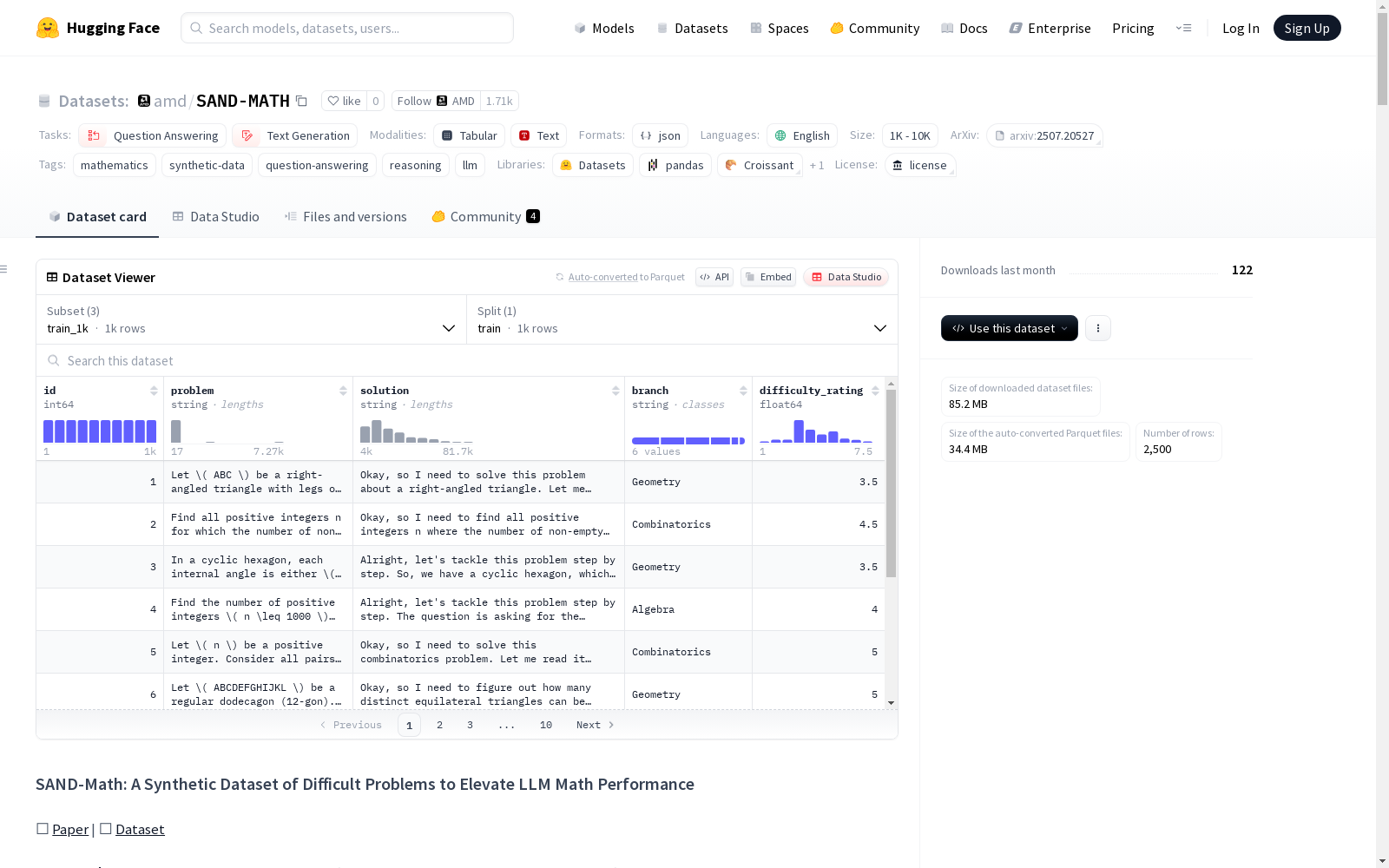Click the Embed button
1389x868 pixels.
(768, 277)
